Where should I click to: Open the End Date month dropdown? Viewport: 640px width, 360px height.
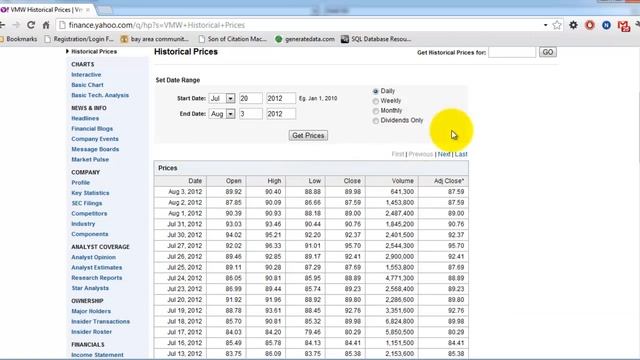[222, 114]
